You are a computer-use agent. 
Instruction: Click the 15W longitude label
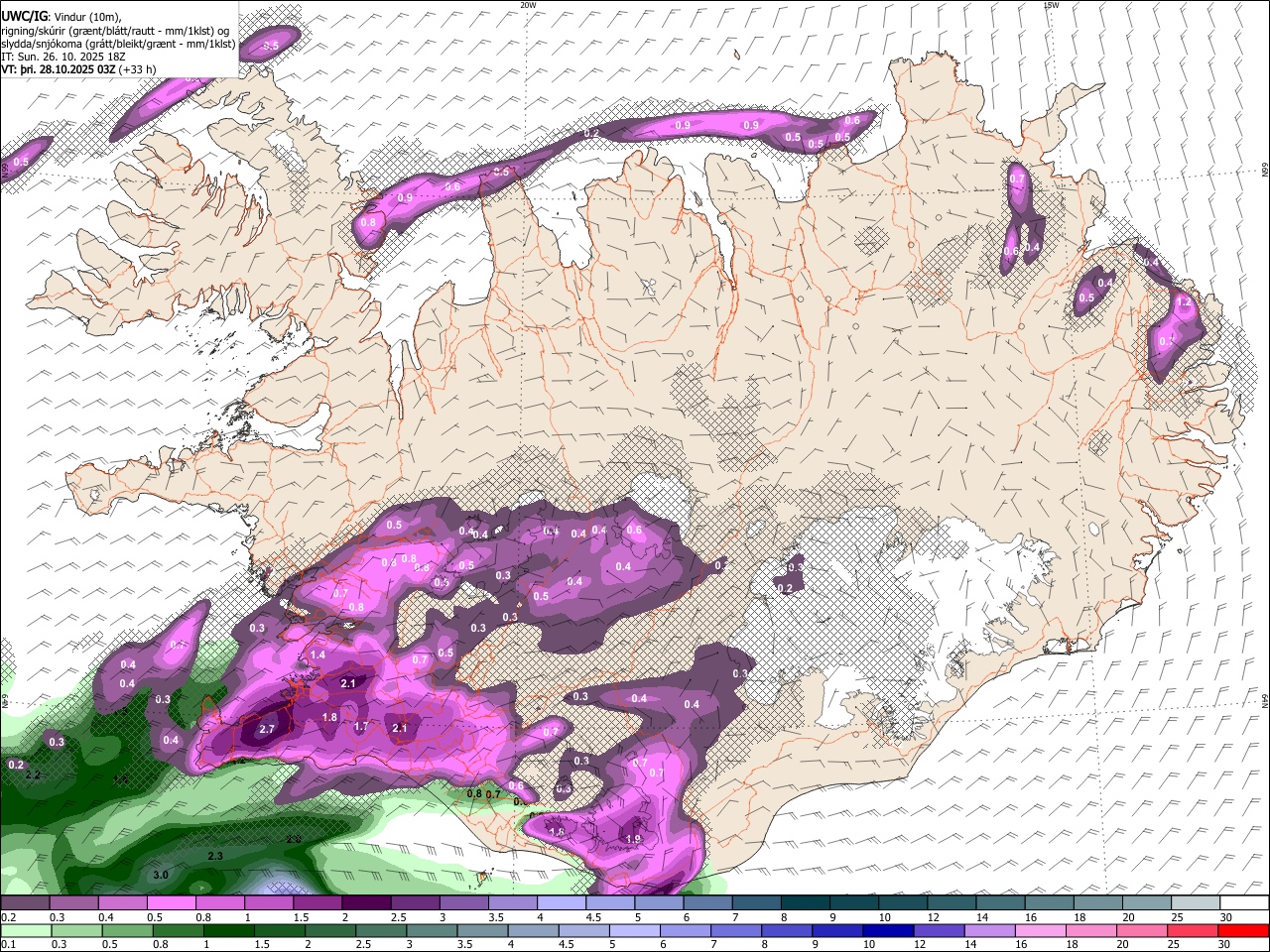click(1051, 5)
